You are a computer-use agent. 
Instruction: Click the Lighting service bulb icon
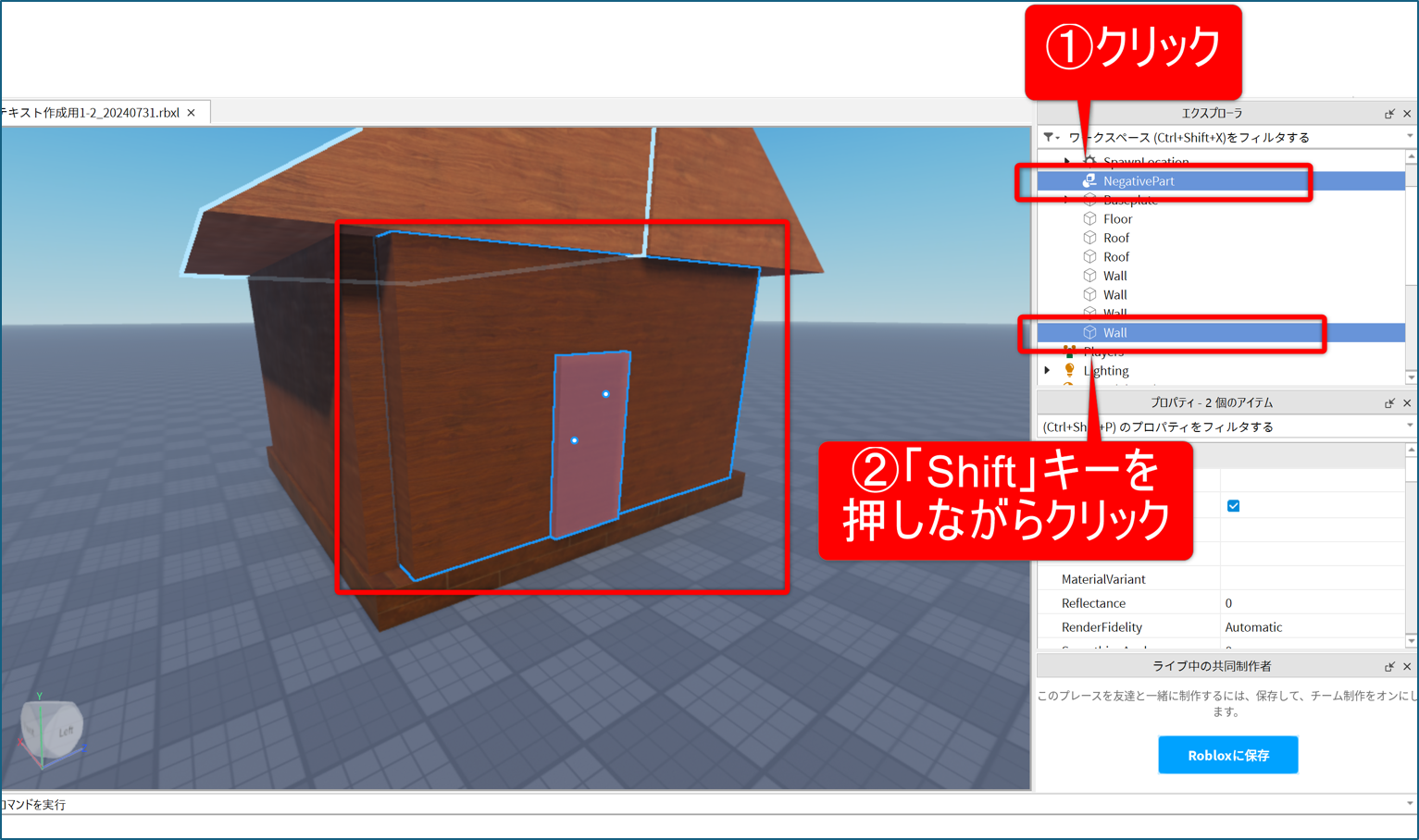[1069, 370]
